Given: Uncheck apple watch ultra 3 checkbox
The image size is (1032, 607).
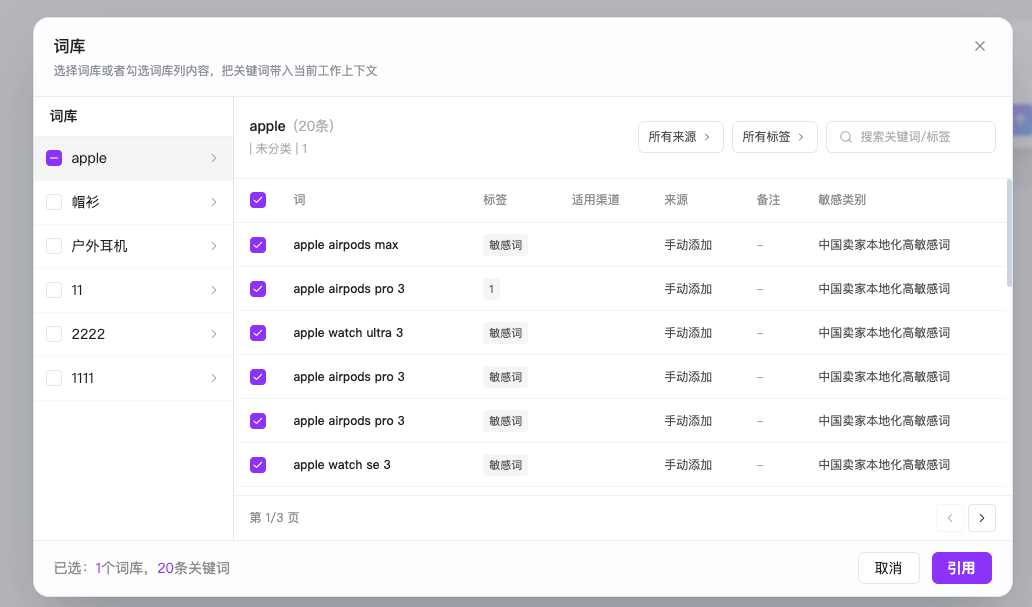Looking at the screenshot, I should pos(258,333).
